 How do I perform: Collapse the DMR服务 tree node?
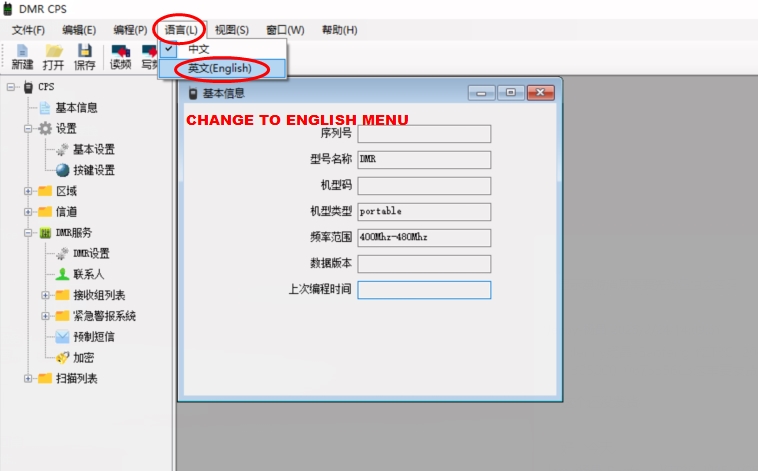click(x=28, y=233)
